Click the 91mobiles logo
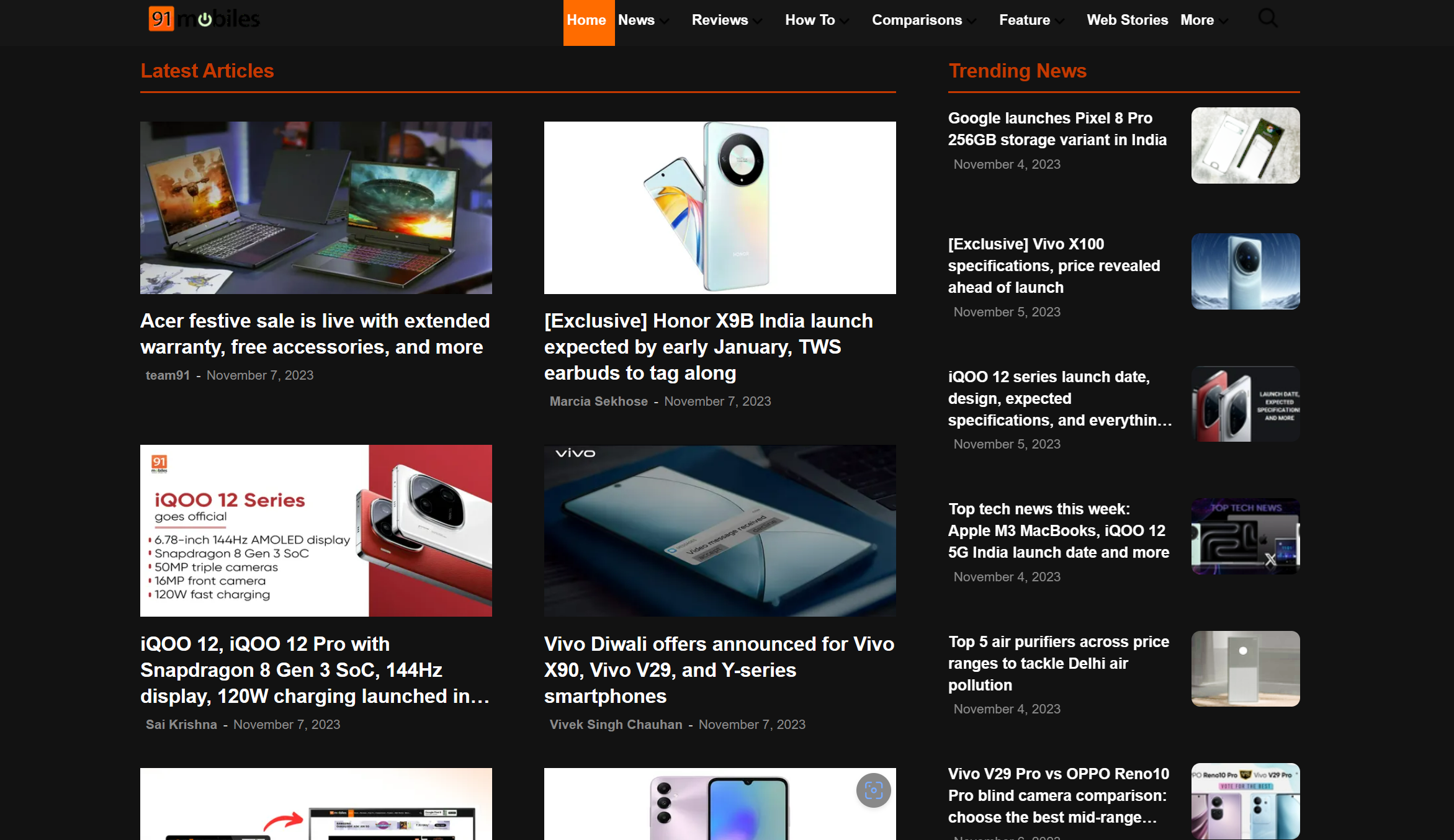Screen dimensions: 1454x840 click(x=204, y=19)
